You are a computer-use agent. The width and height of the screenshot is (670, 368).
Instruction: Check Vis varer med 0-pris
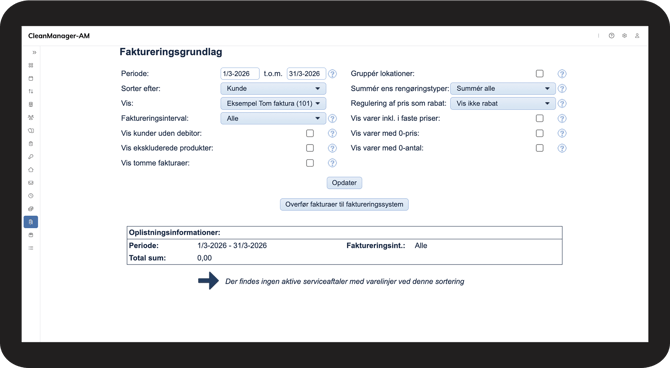tap(540, 133)
